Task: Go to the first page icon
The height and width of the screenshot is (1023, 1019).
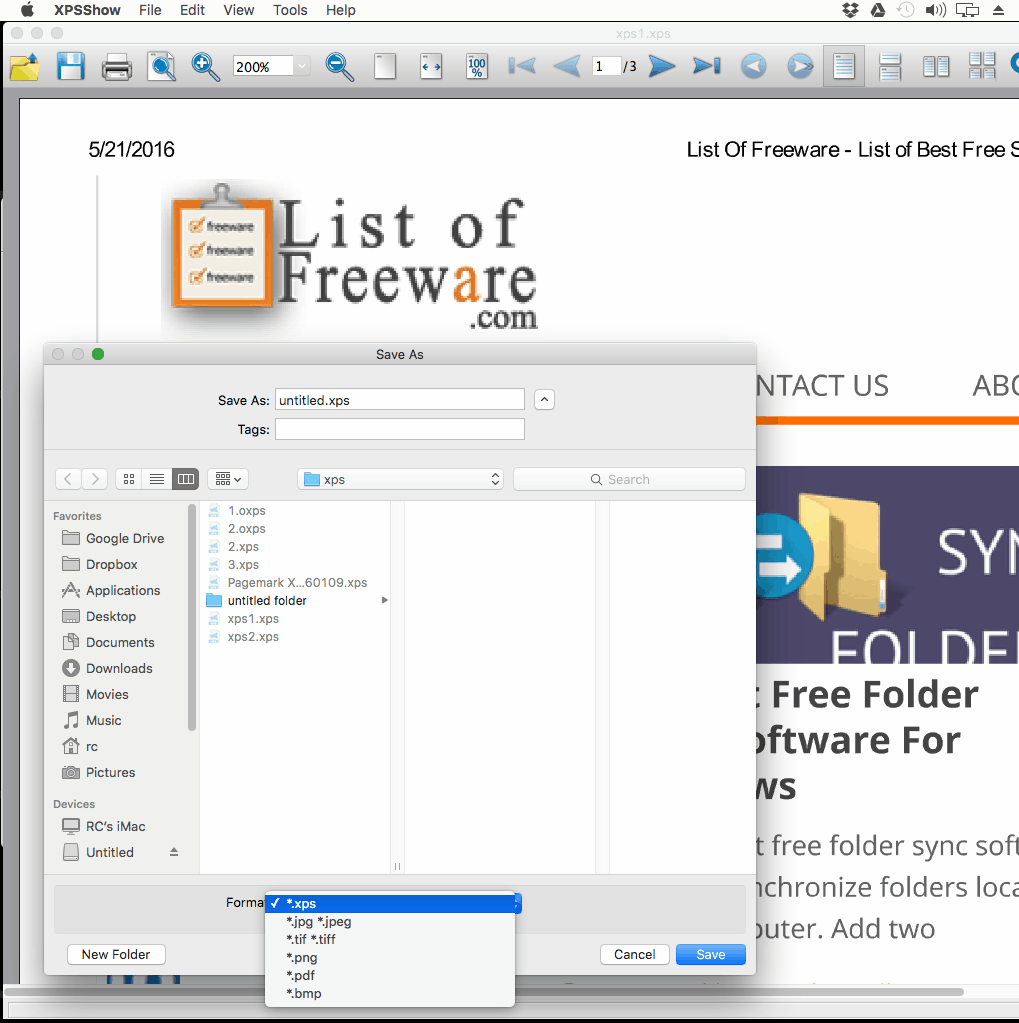Action: pos(522,66)
